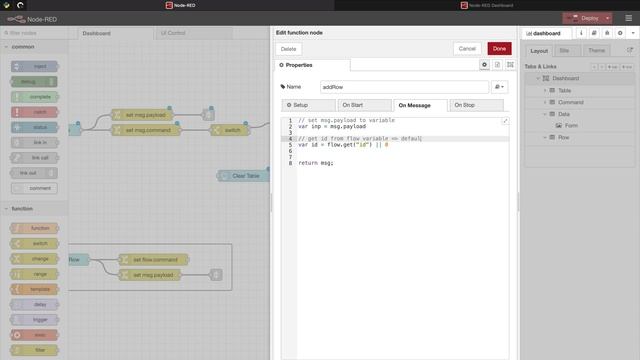The image size is (640, 360).
Task: Open the sidebar tabs dropdown arrow
Action: point(633,33)
